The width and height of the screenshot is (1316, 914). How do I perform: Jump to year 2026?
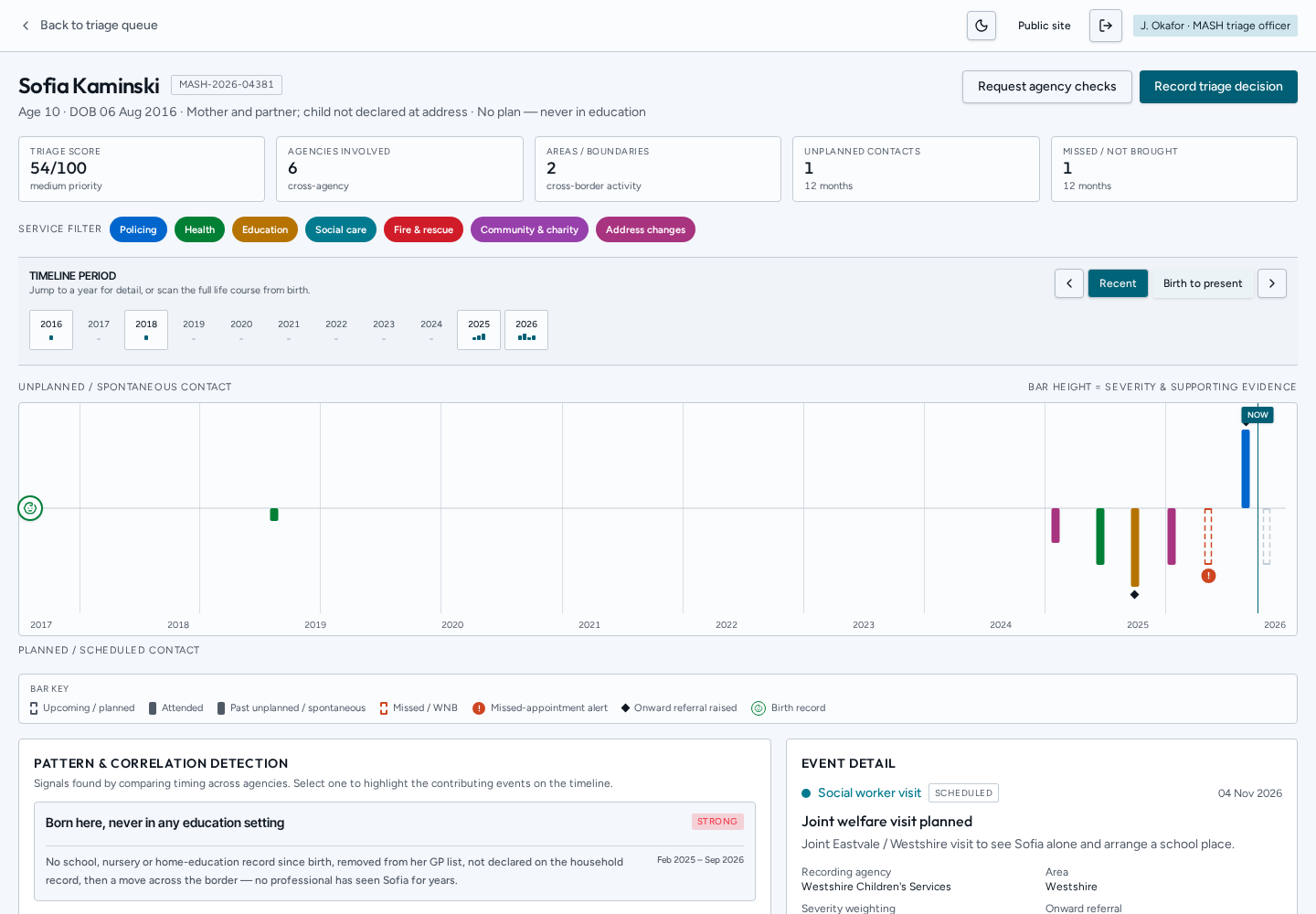(x=526, y=330)
